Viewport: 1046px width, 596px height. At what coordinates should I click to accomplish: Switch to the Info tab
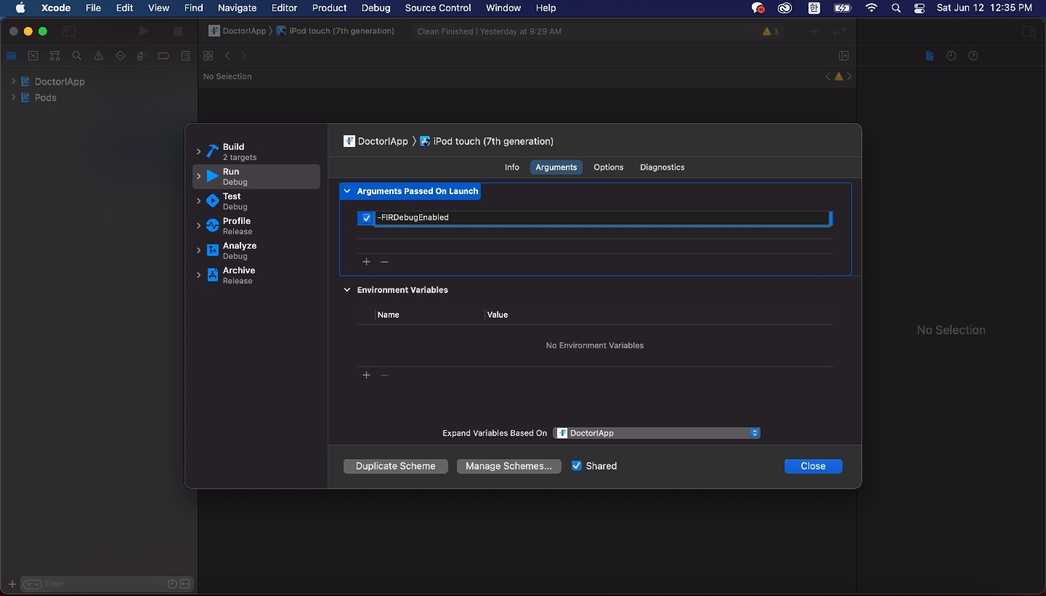512,168
